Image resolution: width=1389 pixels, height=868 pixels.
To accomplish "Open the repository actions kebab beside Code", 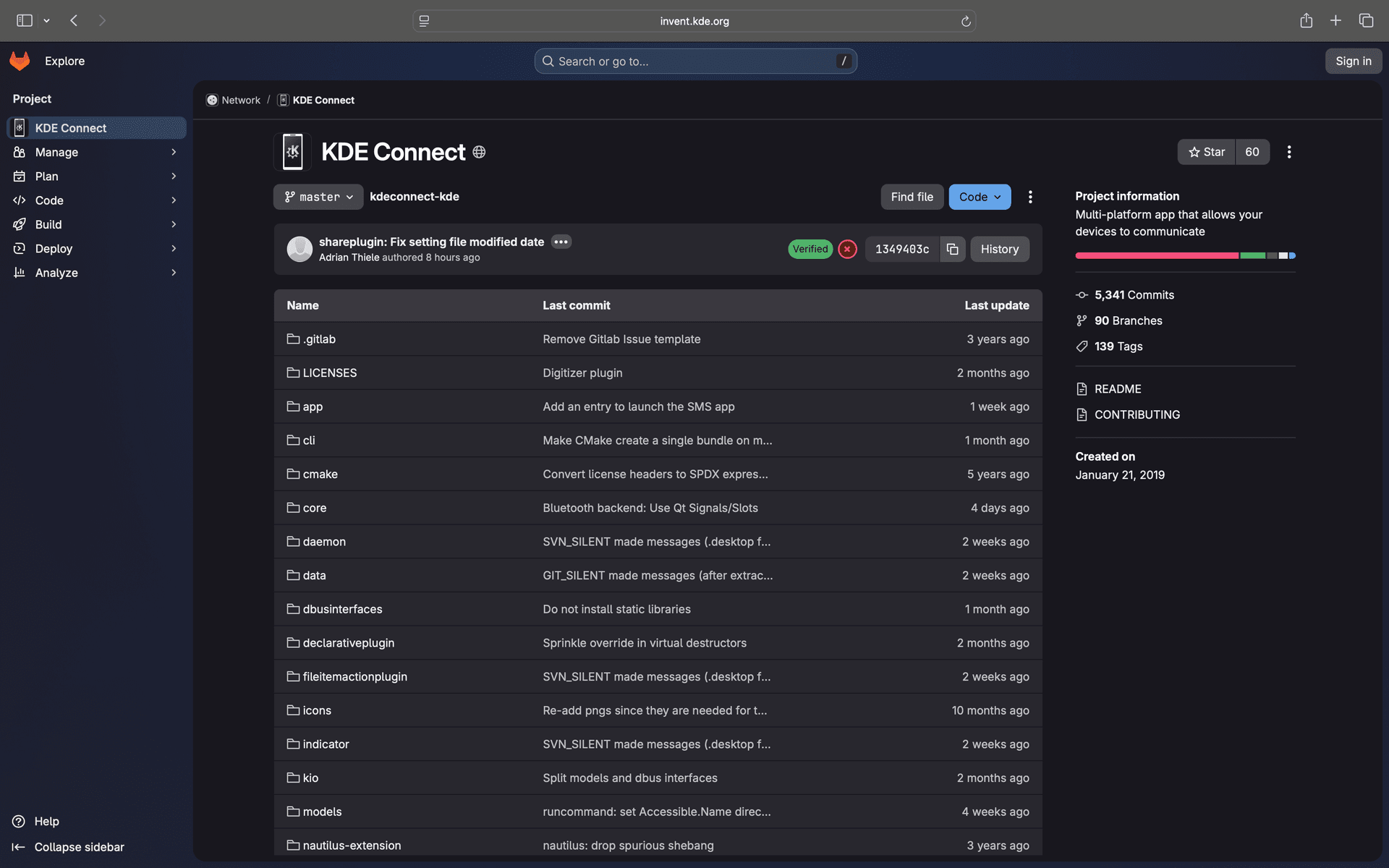I will 1030,197.
